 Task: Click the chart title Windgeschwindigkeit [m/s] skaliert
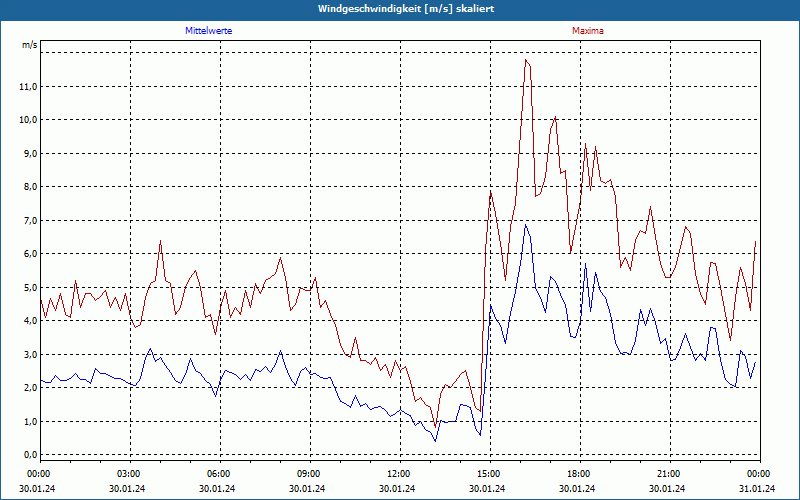coord(406,9)
